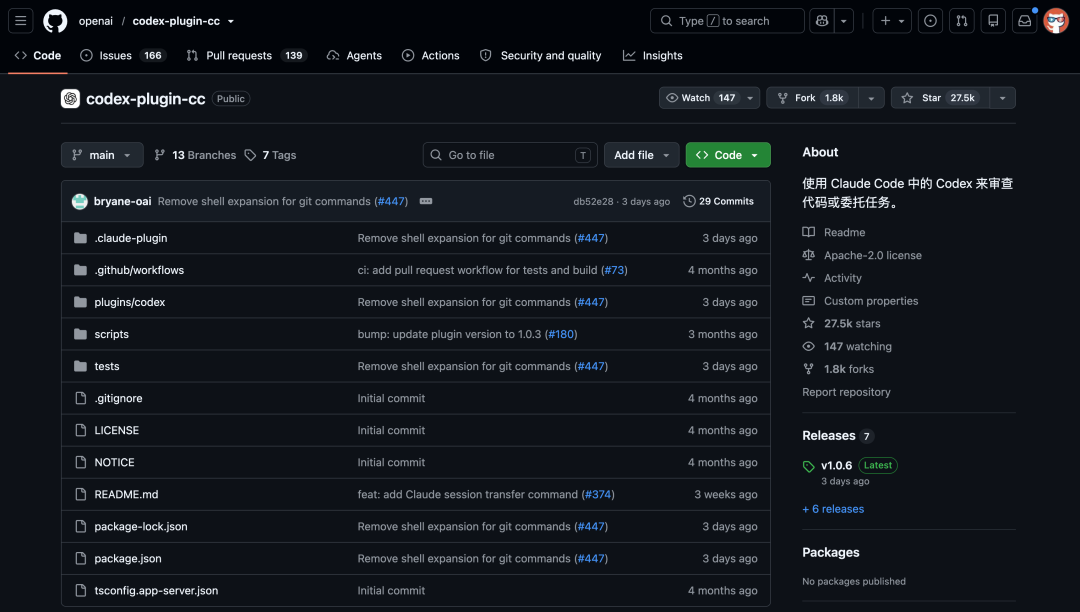Open the repository switcher dropdown caret
Image resolution: width=1080 pixels, height=612 pixels.
pyautogui.click(x=231, y=21)
